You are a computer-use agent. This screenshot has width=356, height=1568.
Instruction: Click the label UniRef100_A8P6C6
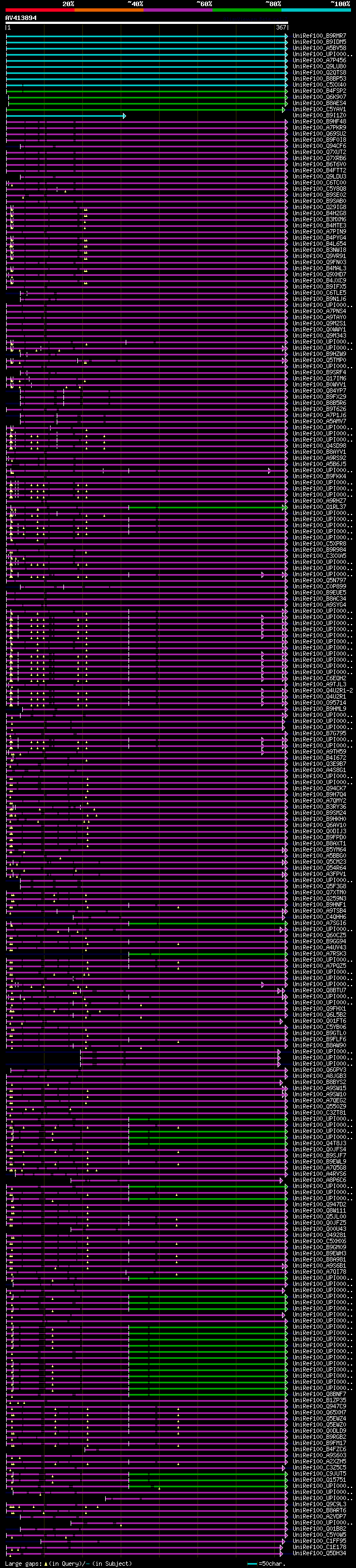319,1180
